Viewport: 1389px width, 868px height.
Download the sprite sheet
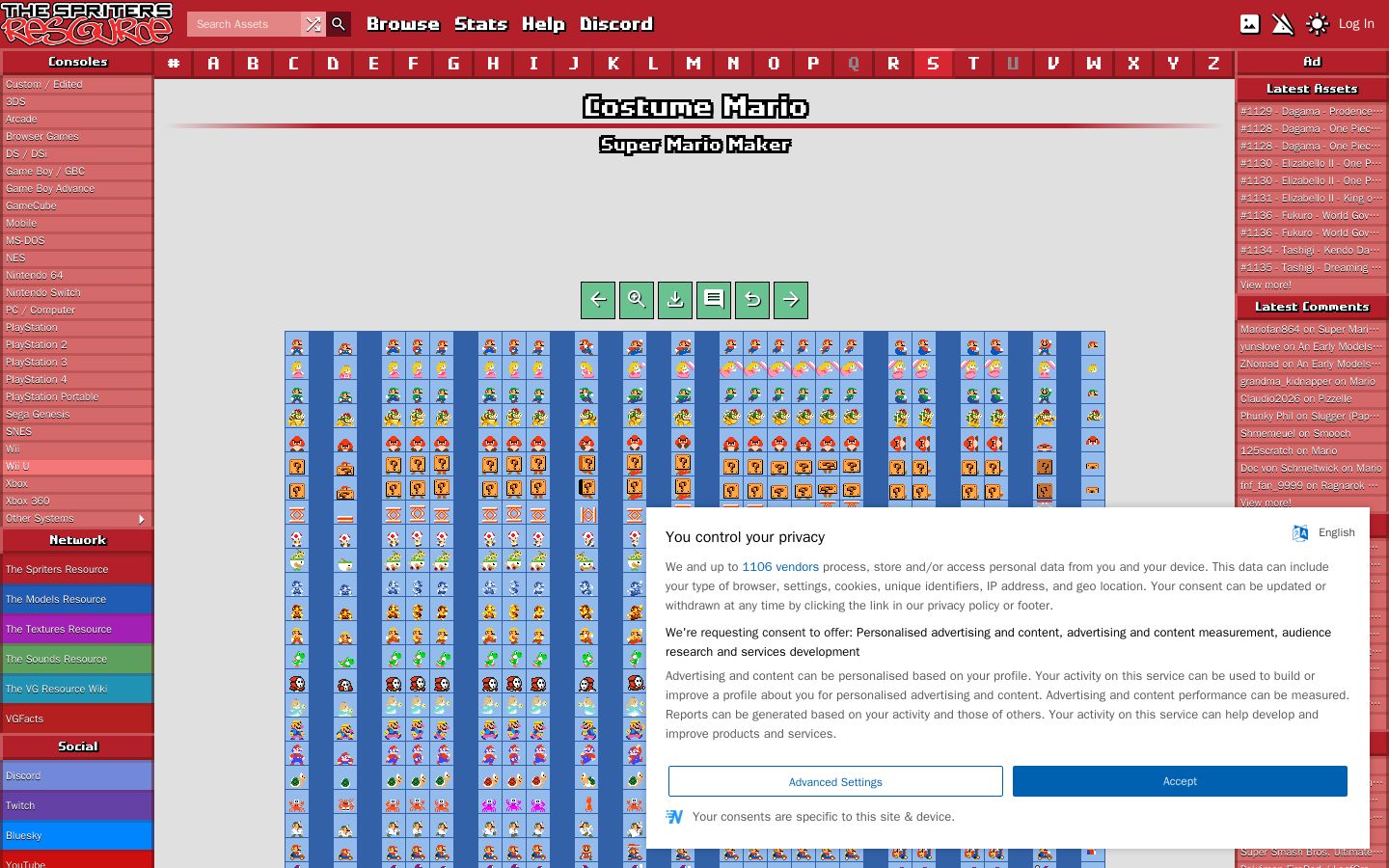pyautogui.click(x=675, y=300)
